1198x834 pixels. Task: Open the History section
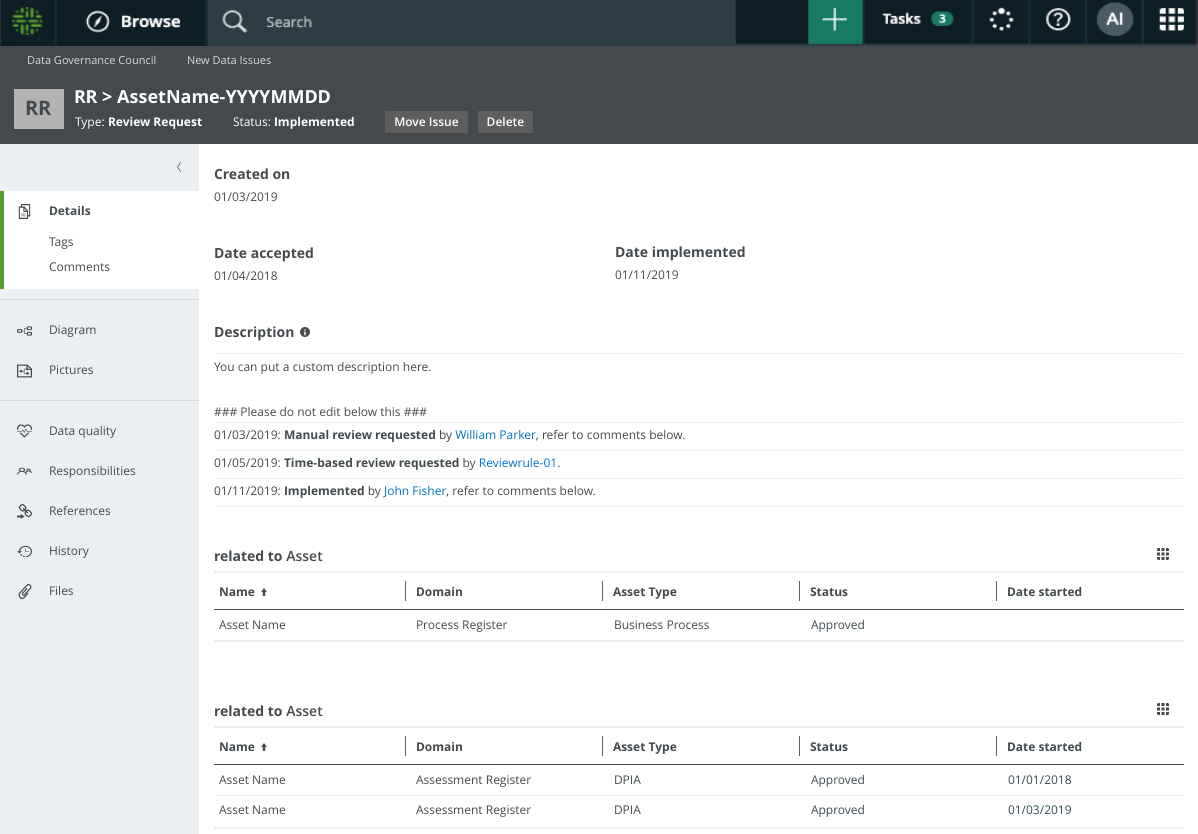pos(69,551)
